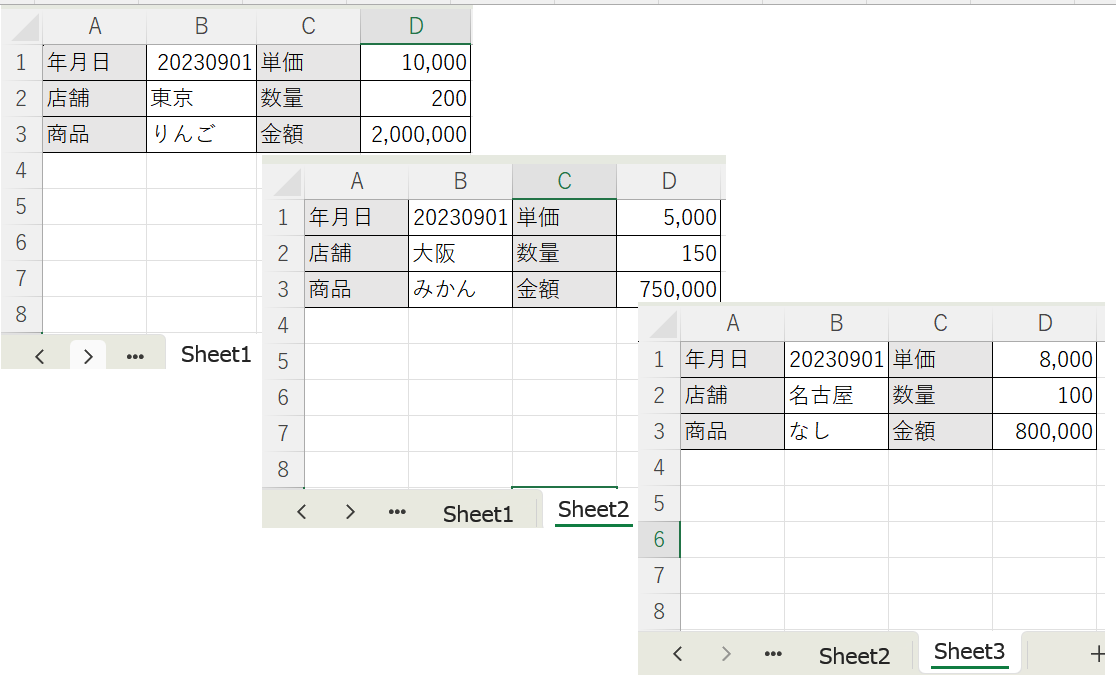Click the 商品 label in the middle window
1116x682 pixels.
357,290
